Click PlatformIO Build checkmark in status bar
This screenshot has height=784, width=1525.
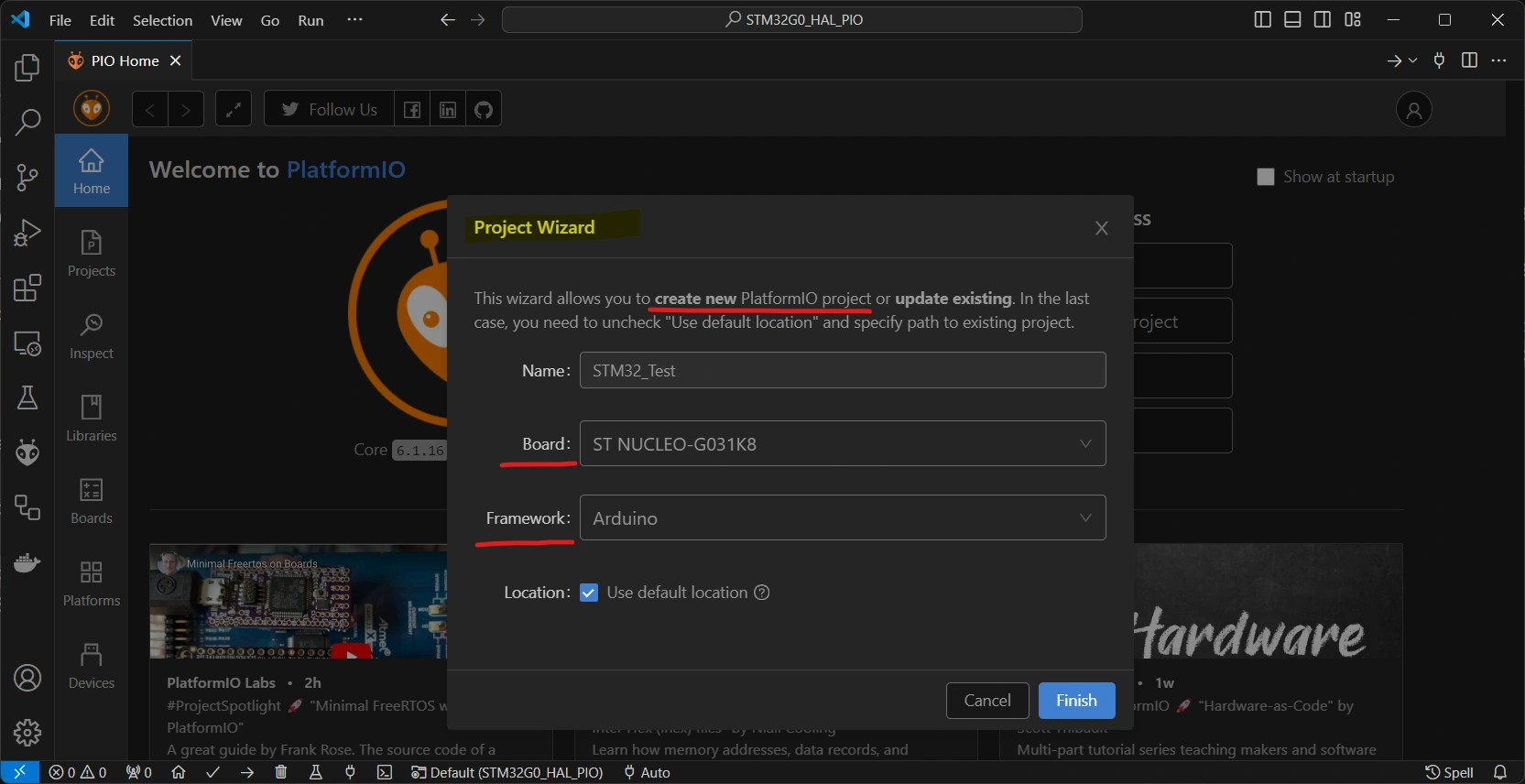(x=212, y=772)
